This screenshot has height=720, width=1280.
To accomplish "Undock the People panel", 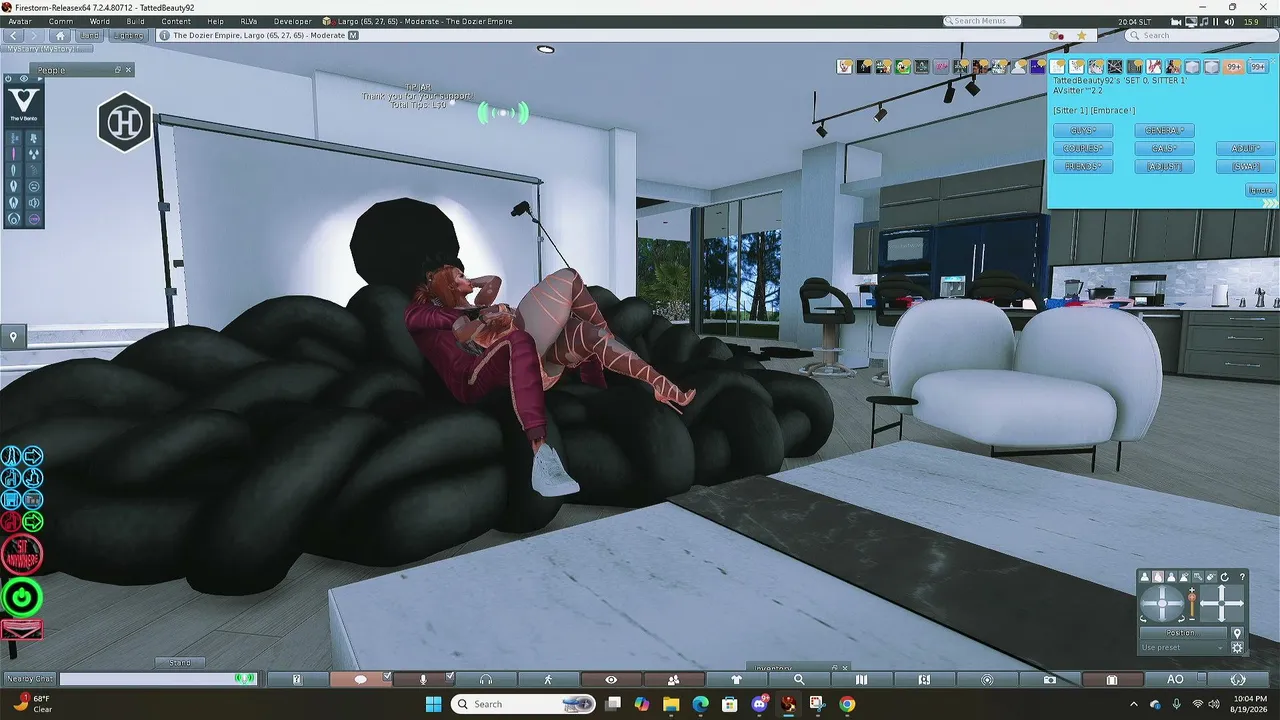I will click(x=118, y=70).
